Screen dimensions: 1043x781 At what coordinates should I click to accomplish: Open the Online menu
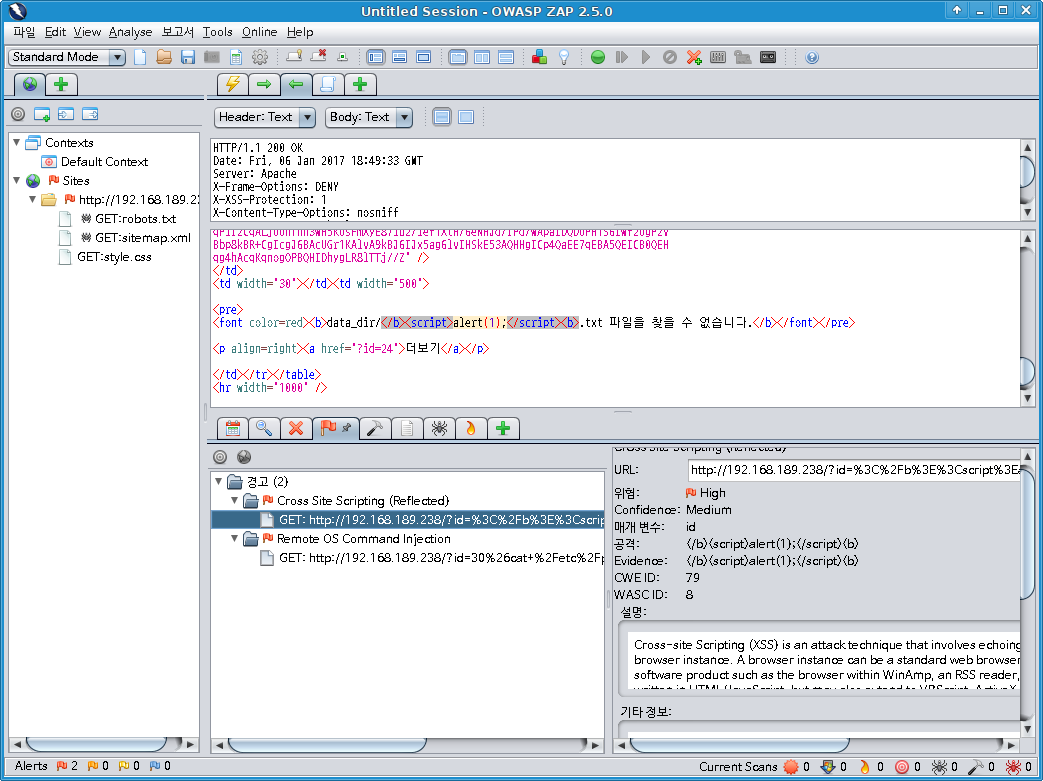(x=259, y=32)
